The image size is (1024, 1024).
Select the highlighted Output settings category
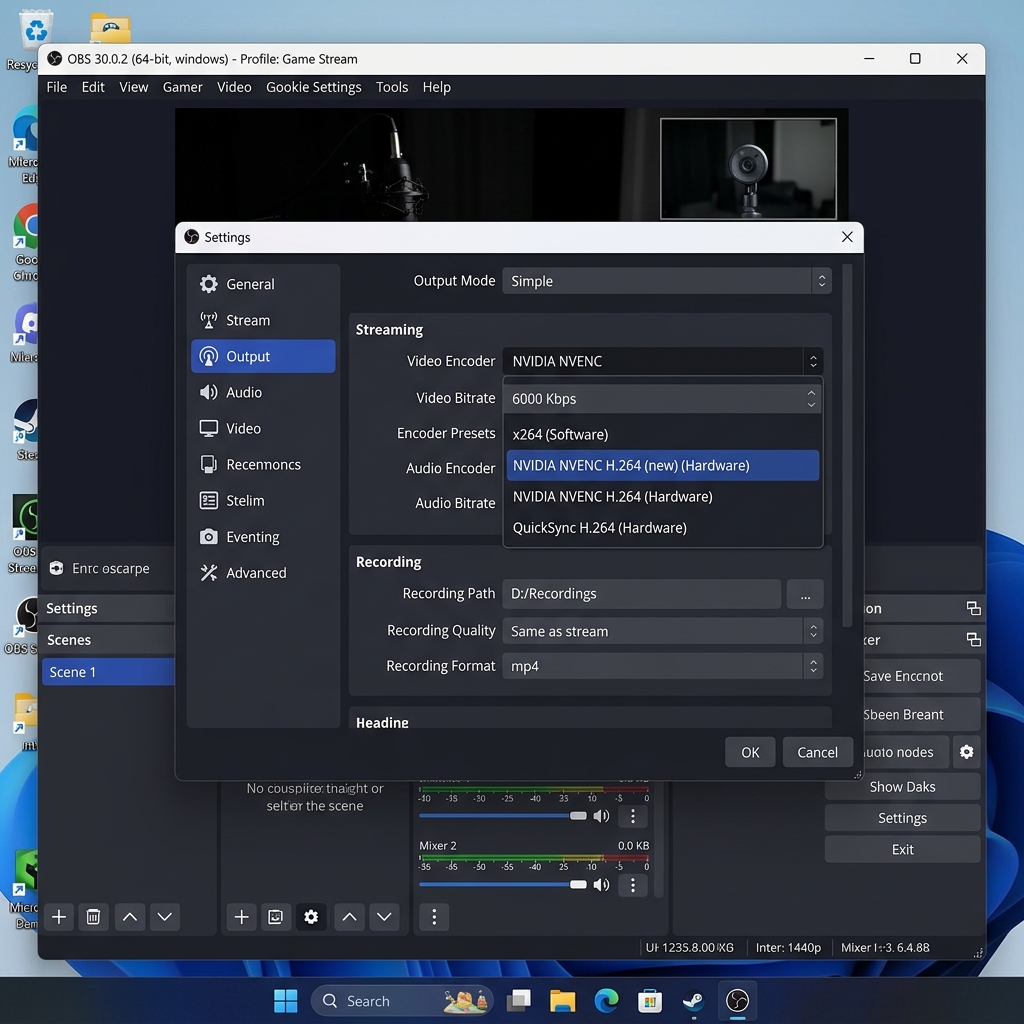tap(263, 356)
